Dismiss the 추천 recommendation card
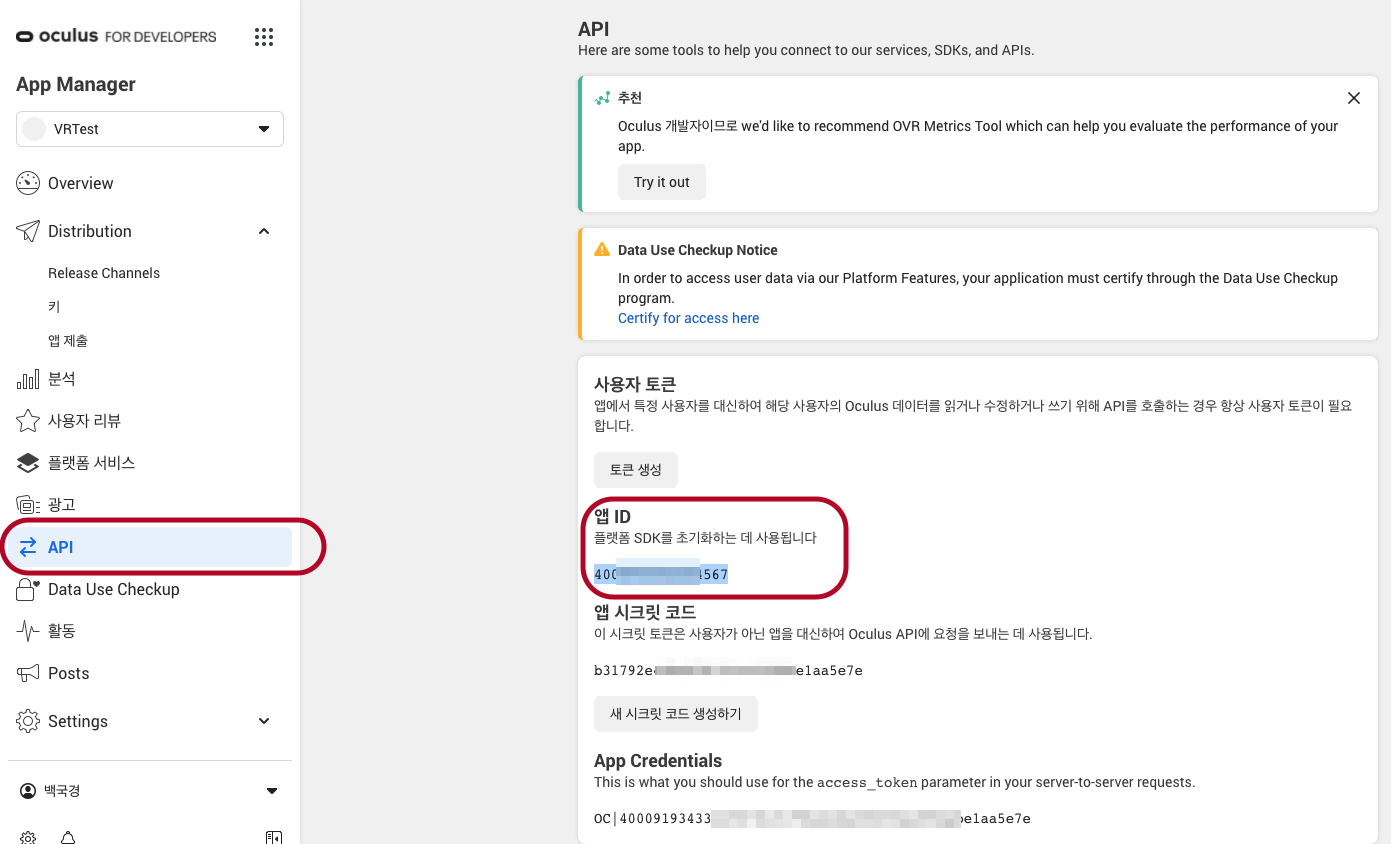Screen dimensions: 1391x844 click(x=1354, y=98)
